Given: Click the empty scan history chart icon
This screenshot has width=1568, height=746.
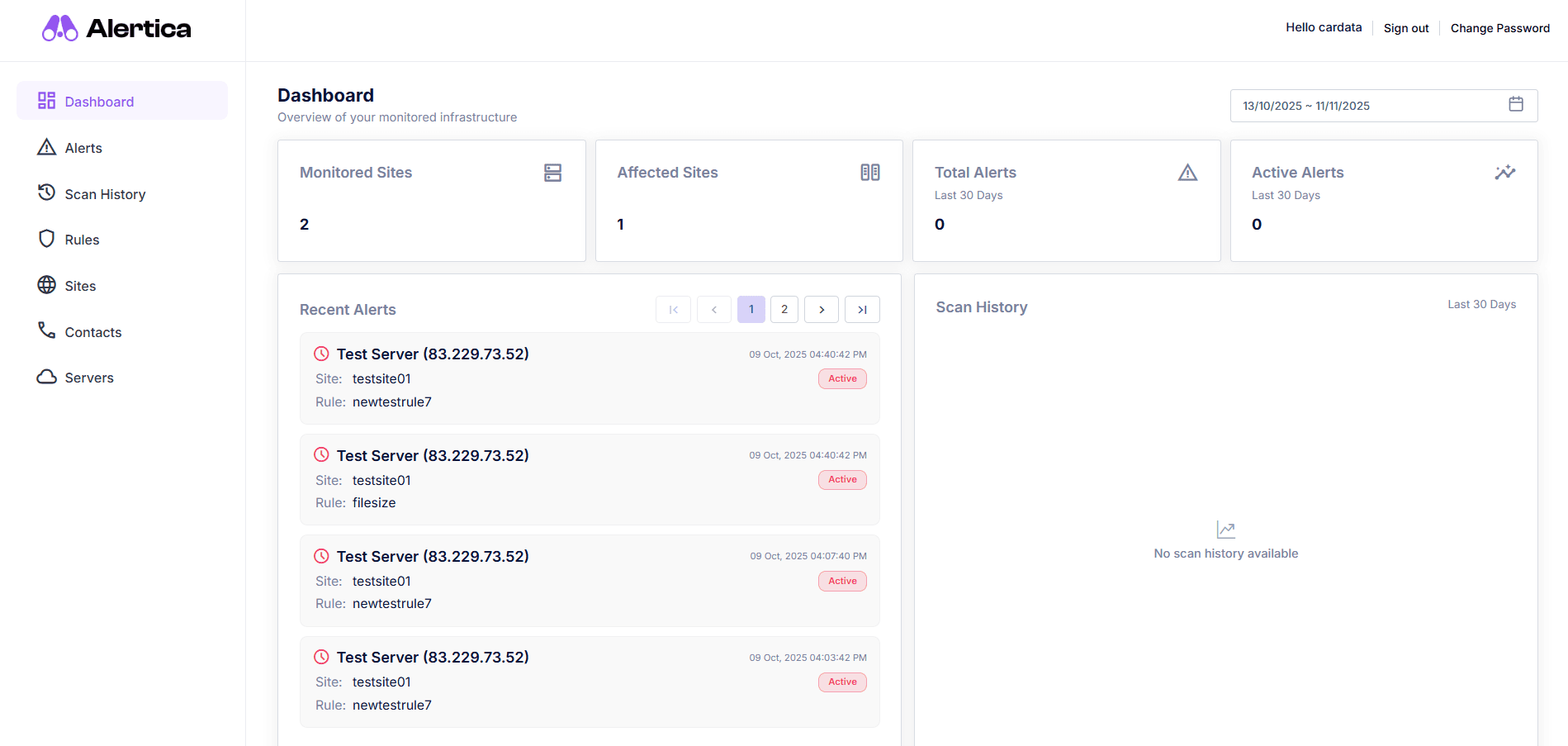Looking at the screenshot, I should coord(1225,530).
